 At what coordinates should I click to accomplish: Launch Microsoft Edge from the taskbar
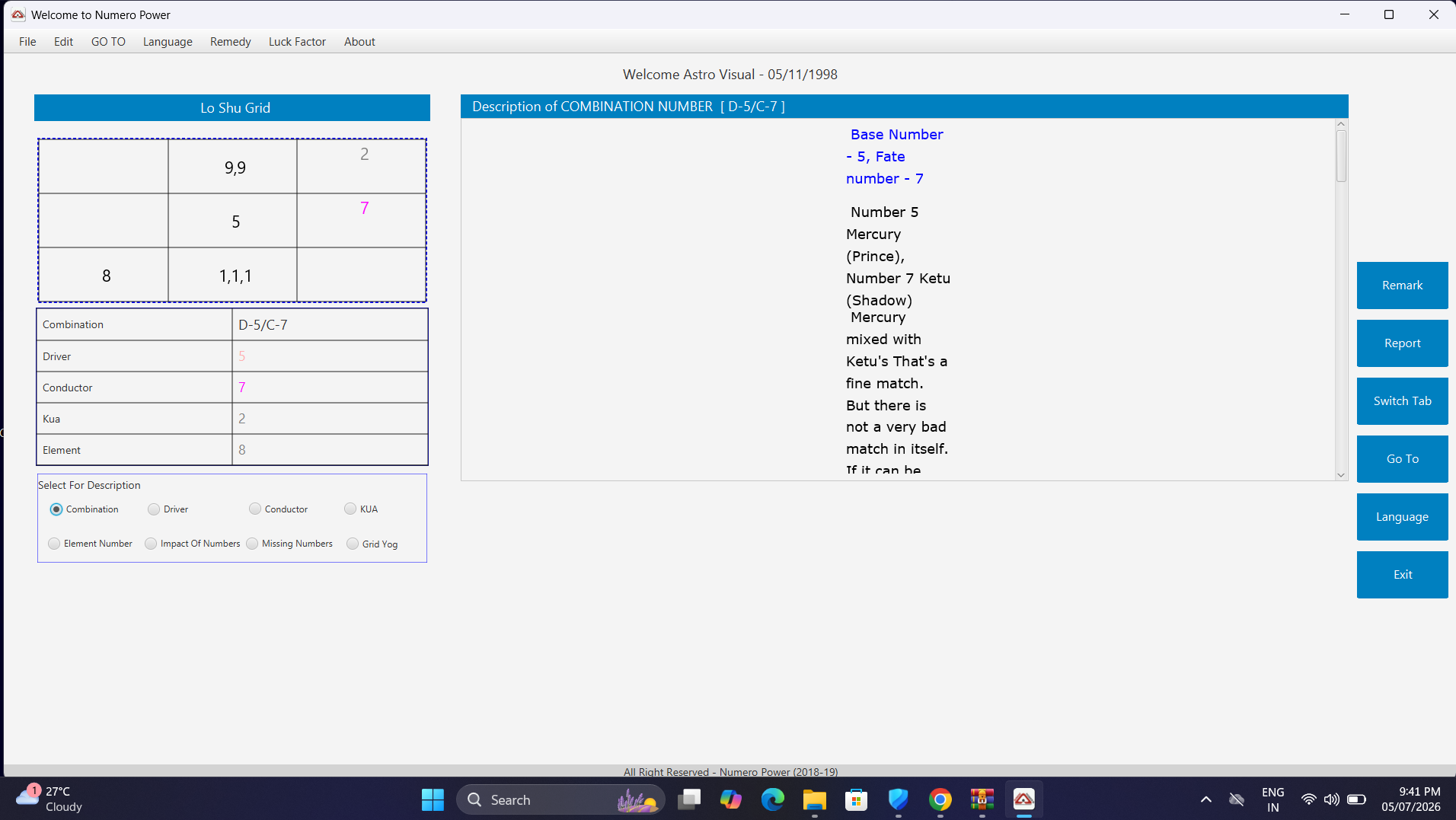coord(773,799)
